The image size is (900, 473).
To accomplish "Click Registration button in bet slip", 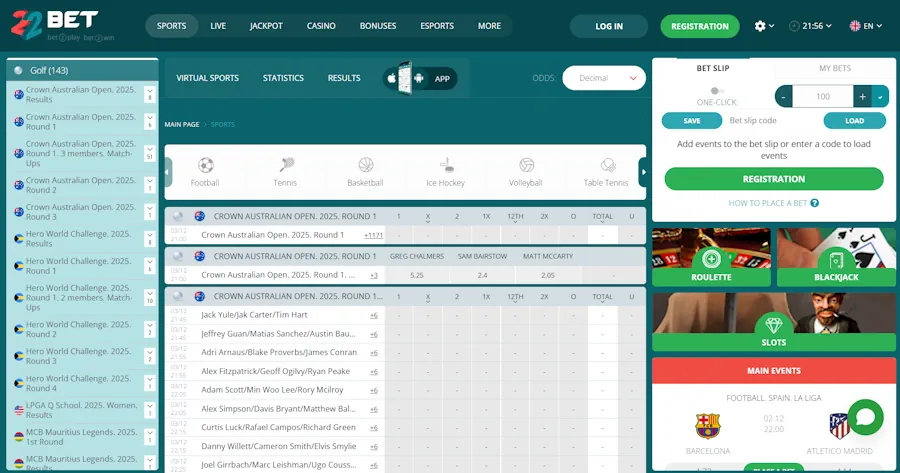I will pyautogui.click(x=774, y=179).
